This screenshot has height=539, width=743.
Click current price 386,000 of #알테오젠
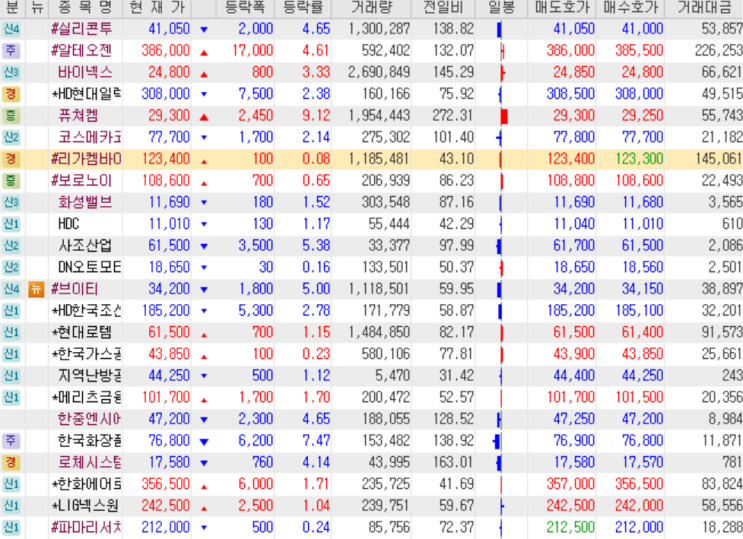(165, 51)
